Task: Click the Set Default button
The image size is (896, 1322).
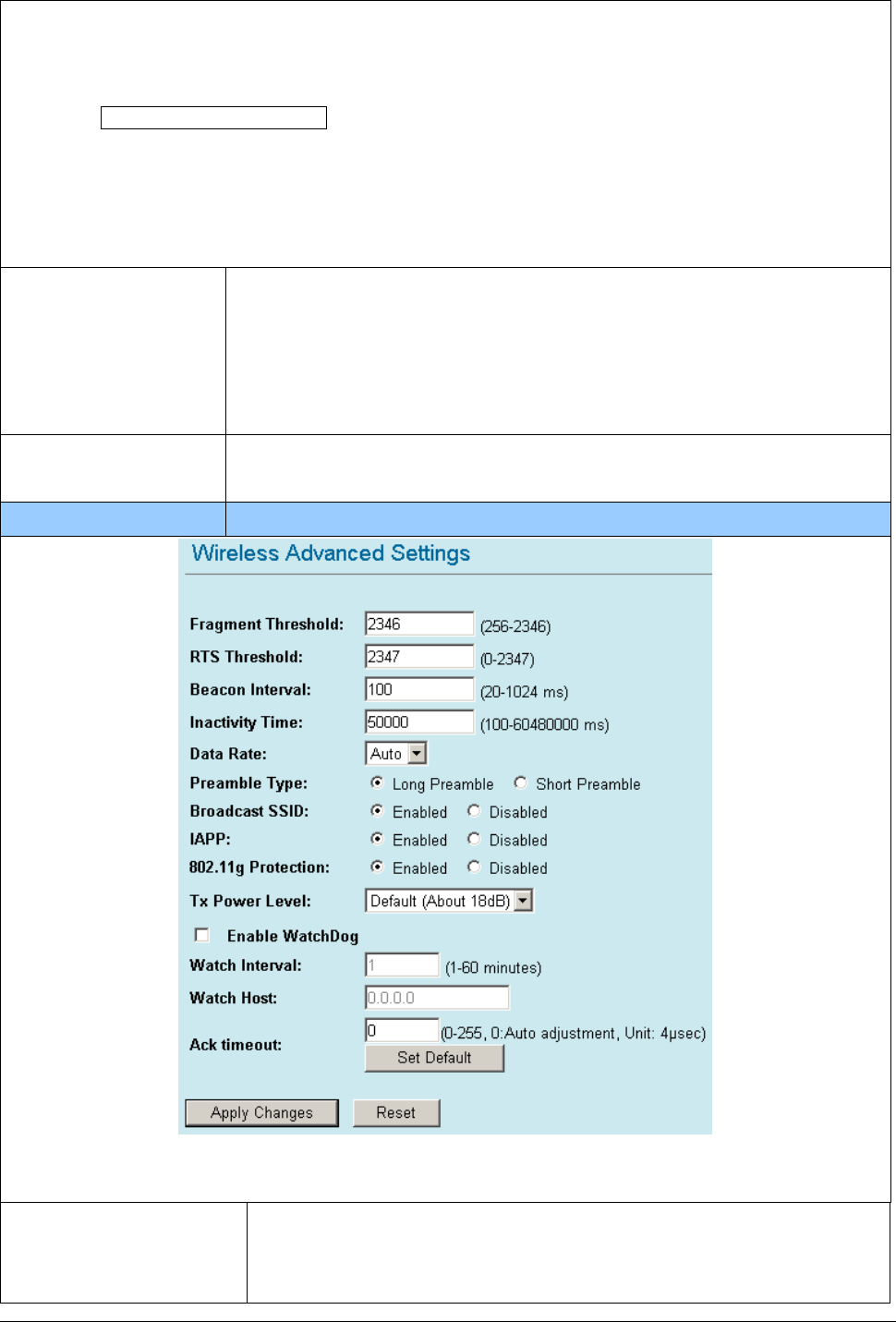Action: coord(434,1058)
